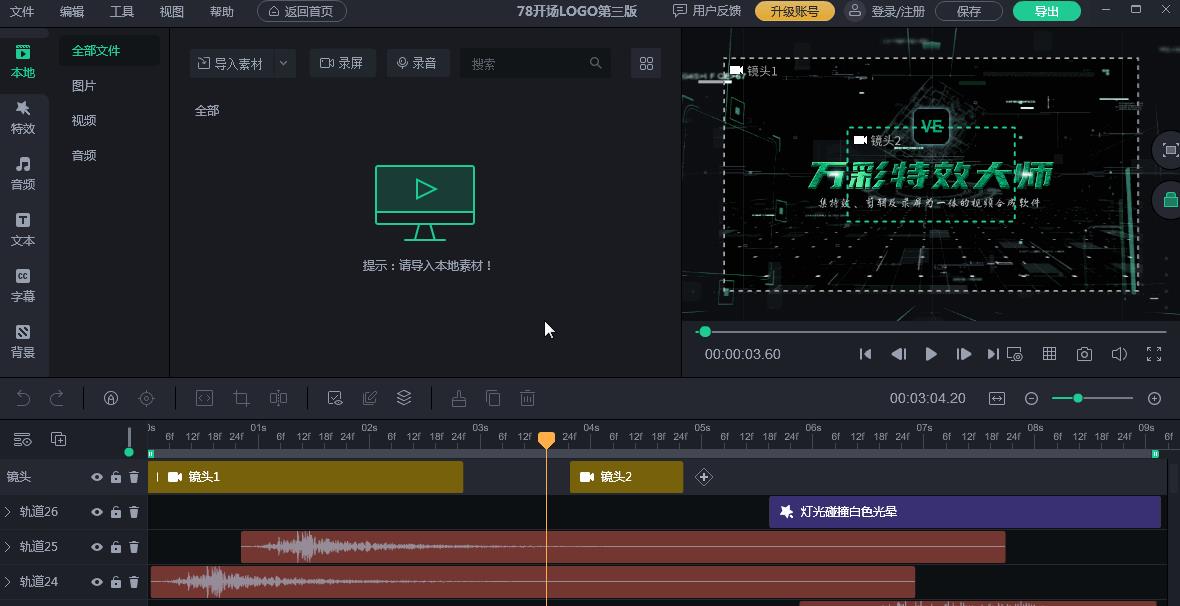The image size is (1180, 606).
Task: Add a new track icon
Action: (x=58, y=439)
